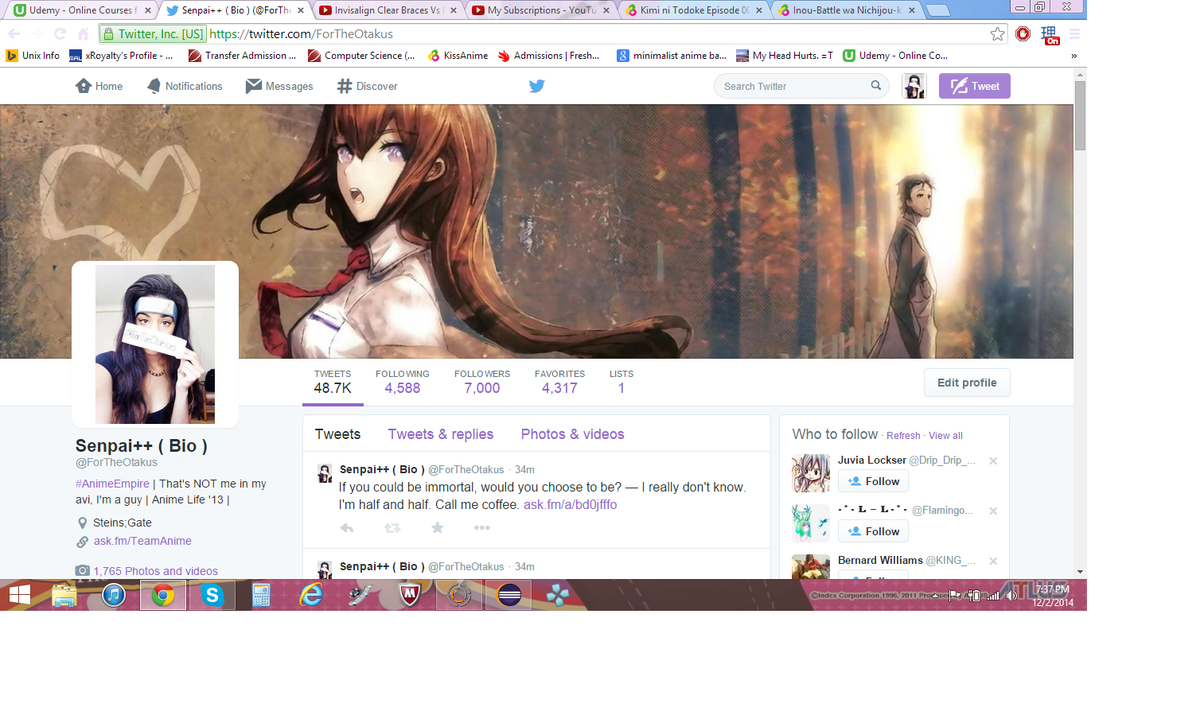
Task: Open ask.fm/a/bd0jfffo link in tweet
Action: click(x=570, y=505)
